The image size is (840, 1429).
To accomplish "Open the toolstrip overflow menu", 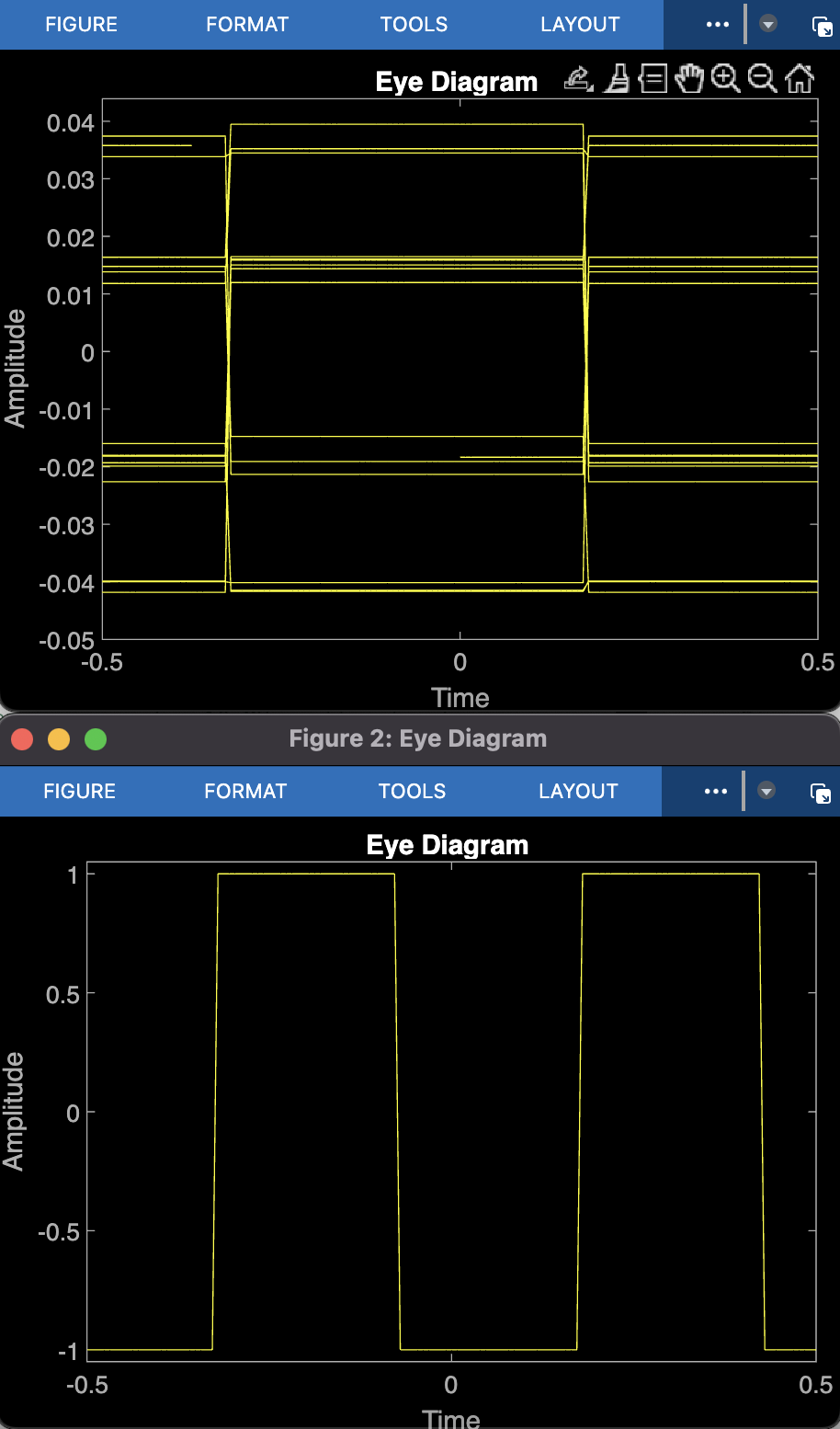I will point(715,25).
